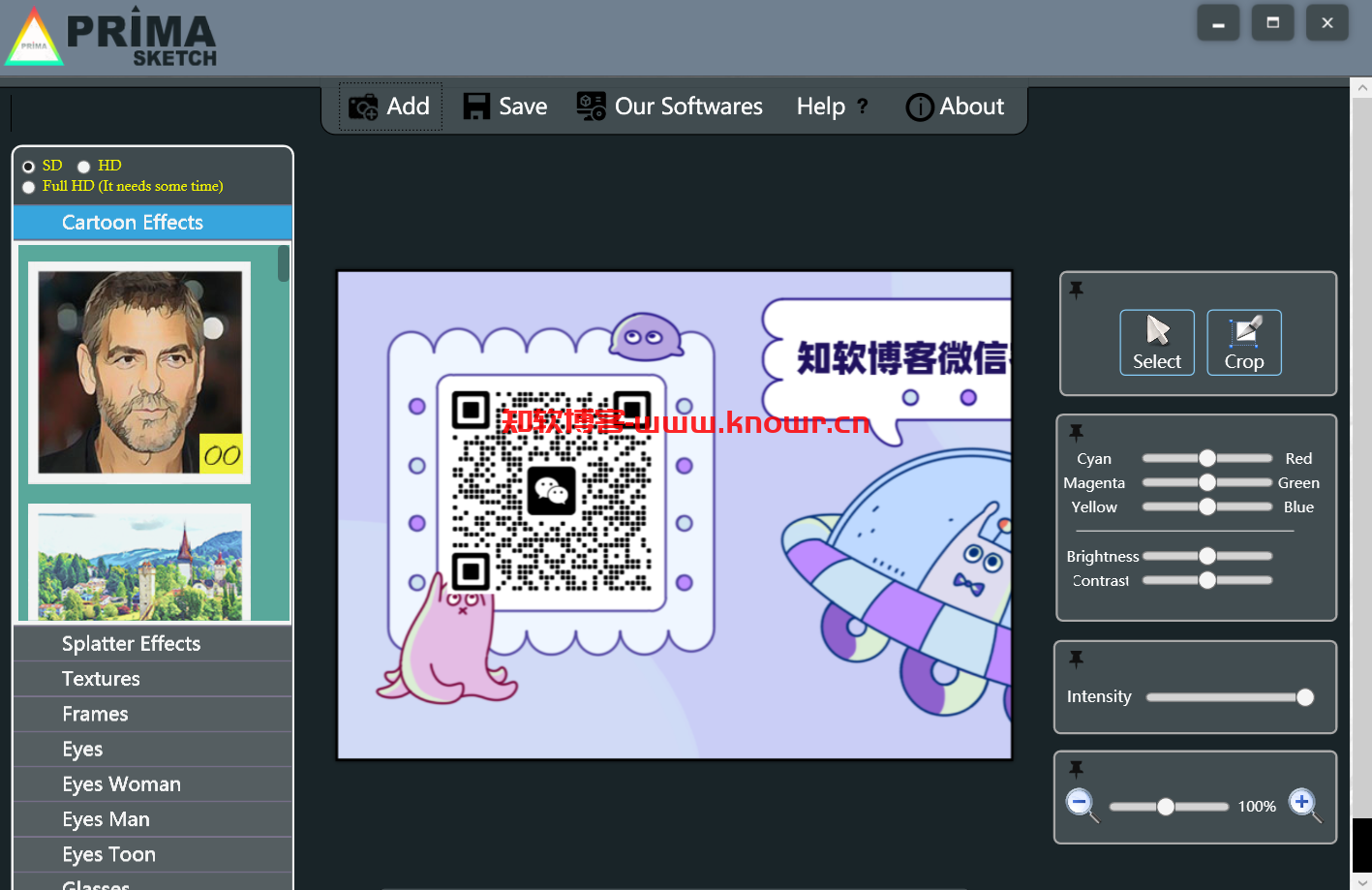The height and width of the screenshot is (890, 1372).
Task: Adjust the Contrast slider
Action: point(1207,580)
